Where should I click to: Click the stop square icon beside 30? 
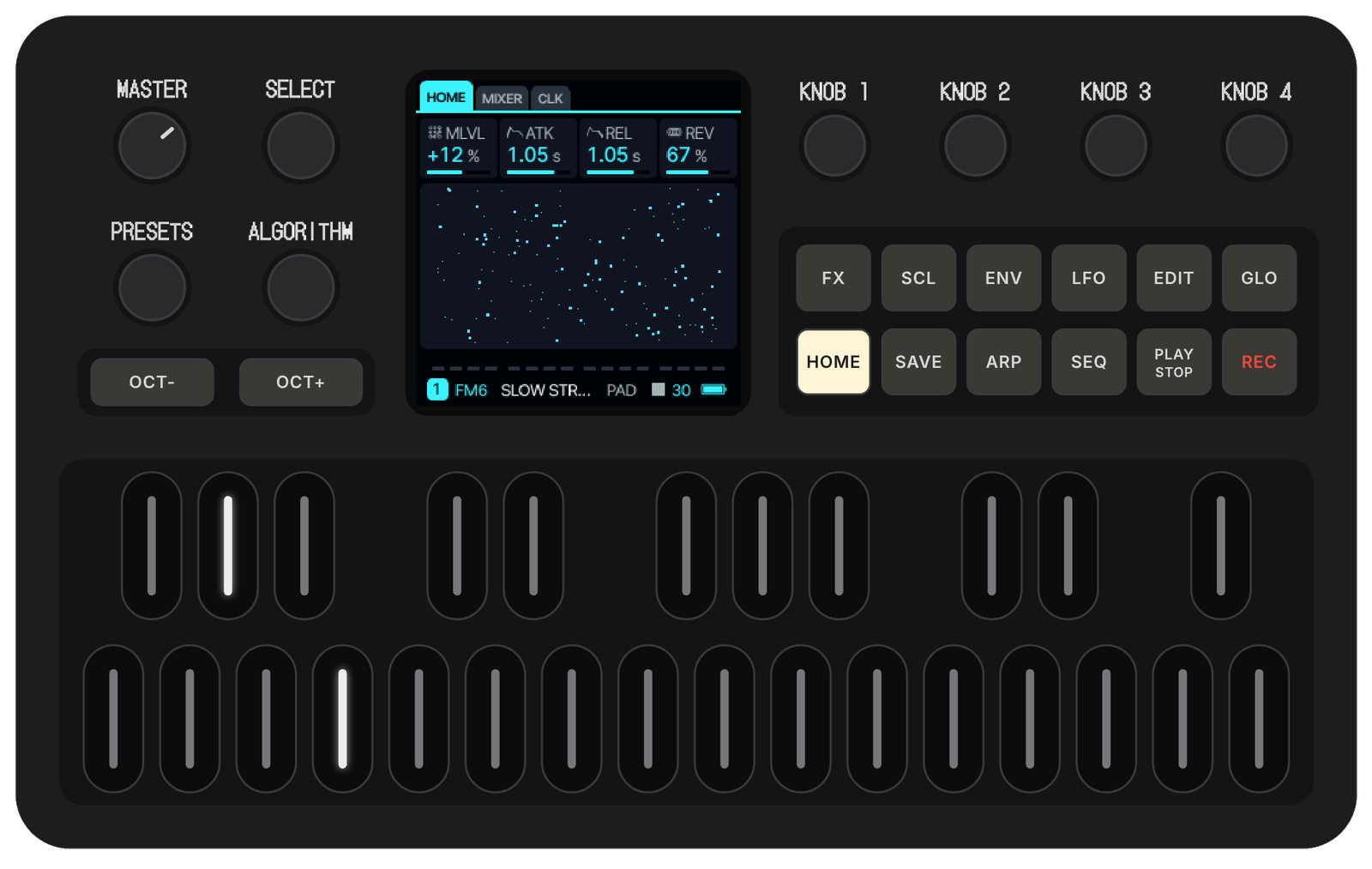(x=658, y=389)
